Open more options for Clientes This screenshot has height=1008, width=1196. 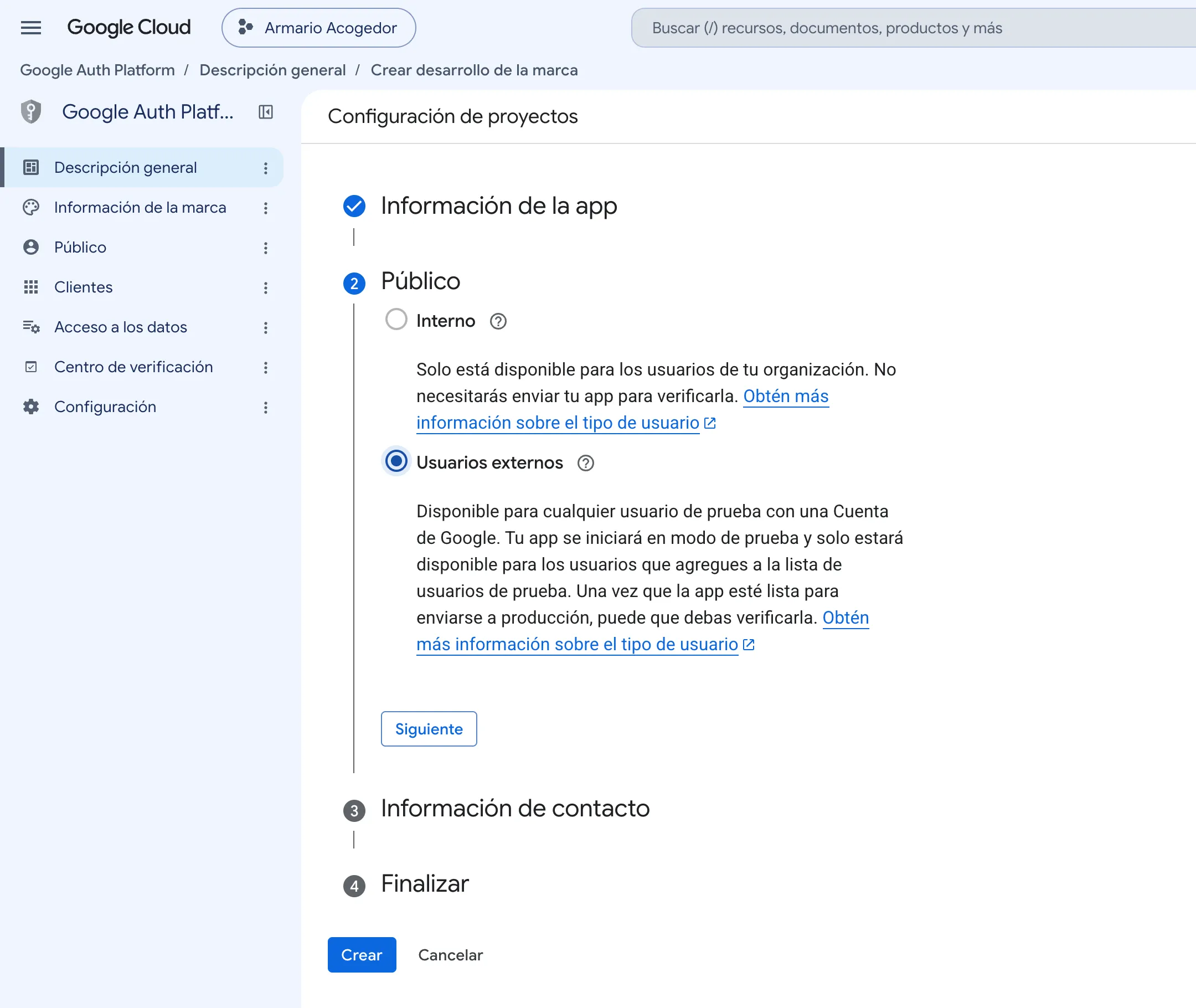point(266,287)
